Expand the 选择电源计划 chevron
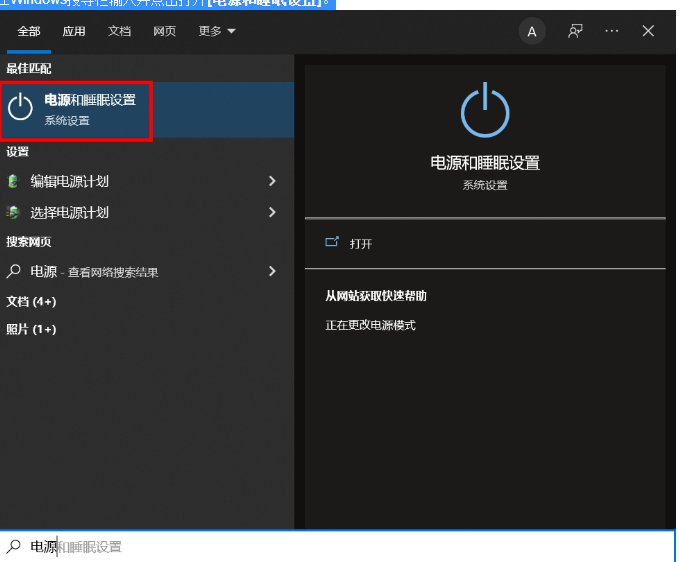Viewport: 679px width, 562px height. pyautogui.click(x=272, y=212)
